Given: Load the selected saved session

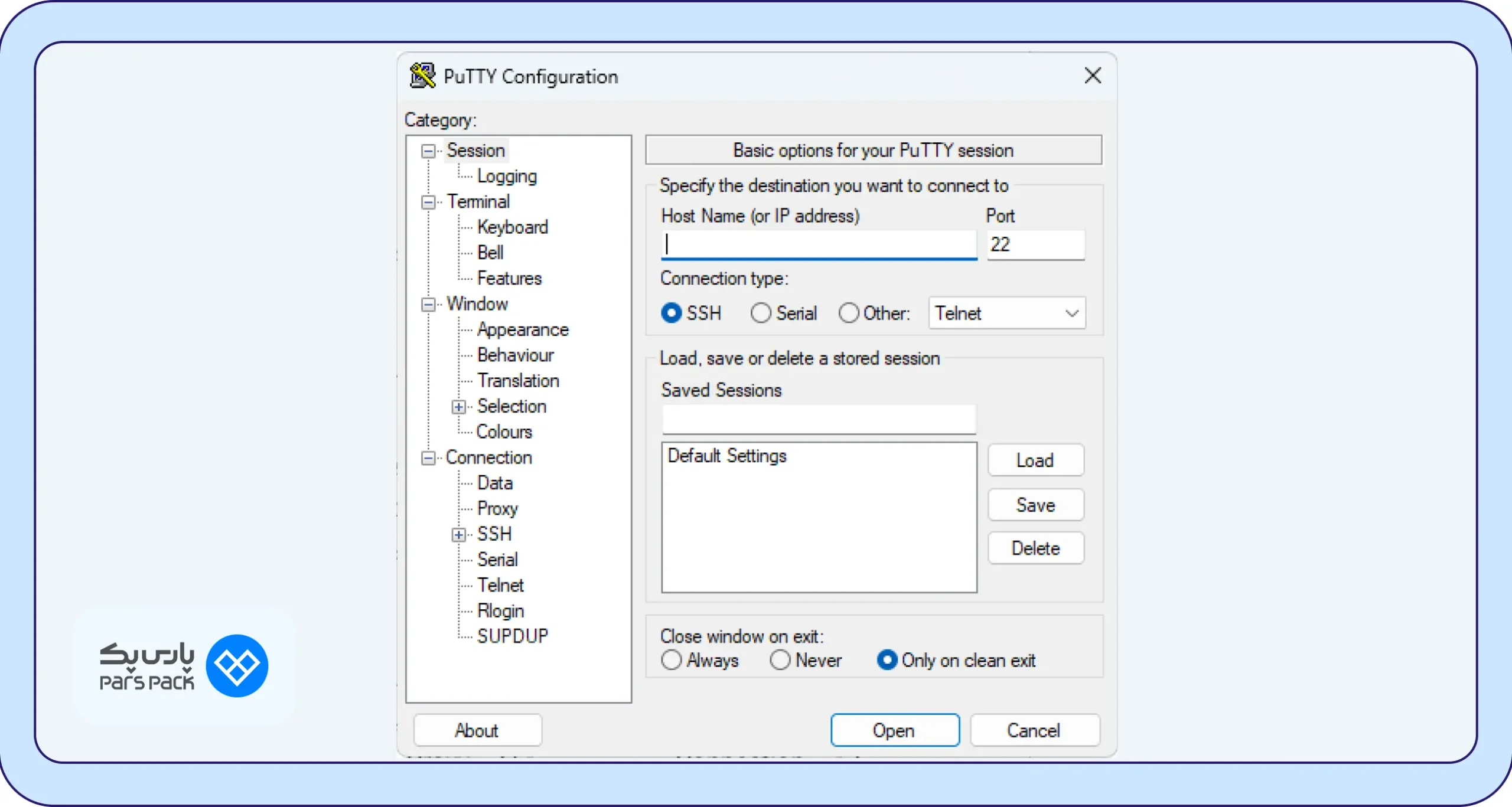Looking at the screenshot, I should click(x=1035, y=460).
